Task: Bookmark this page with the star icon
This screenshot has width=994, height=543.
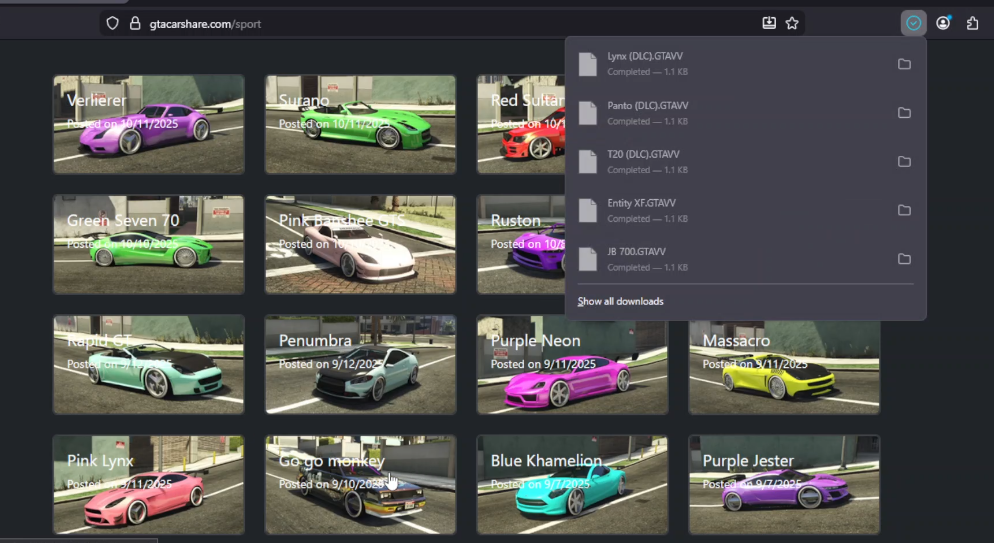Action: pos(792,23)
